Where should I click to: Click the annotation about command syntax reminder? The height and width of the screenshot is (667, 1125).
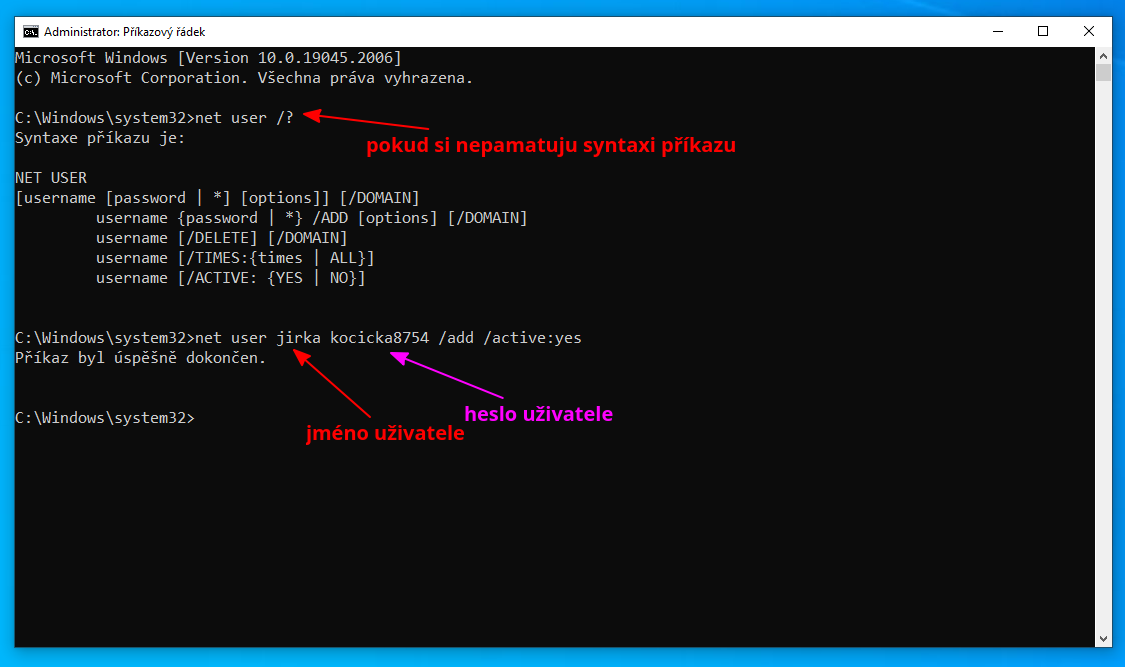552,145
